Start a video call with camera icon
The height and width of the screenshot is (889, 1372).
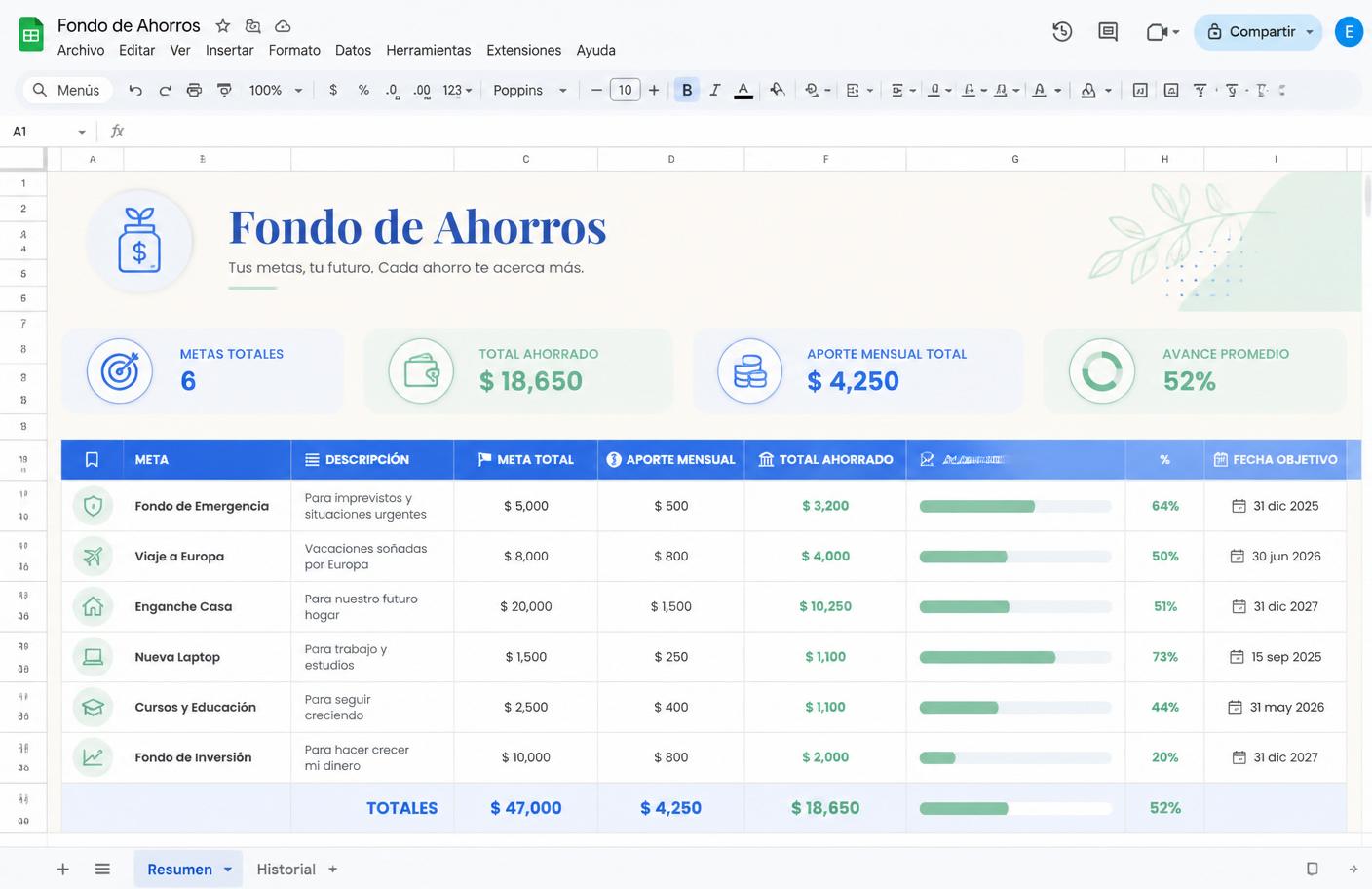pos(1157,32)
